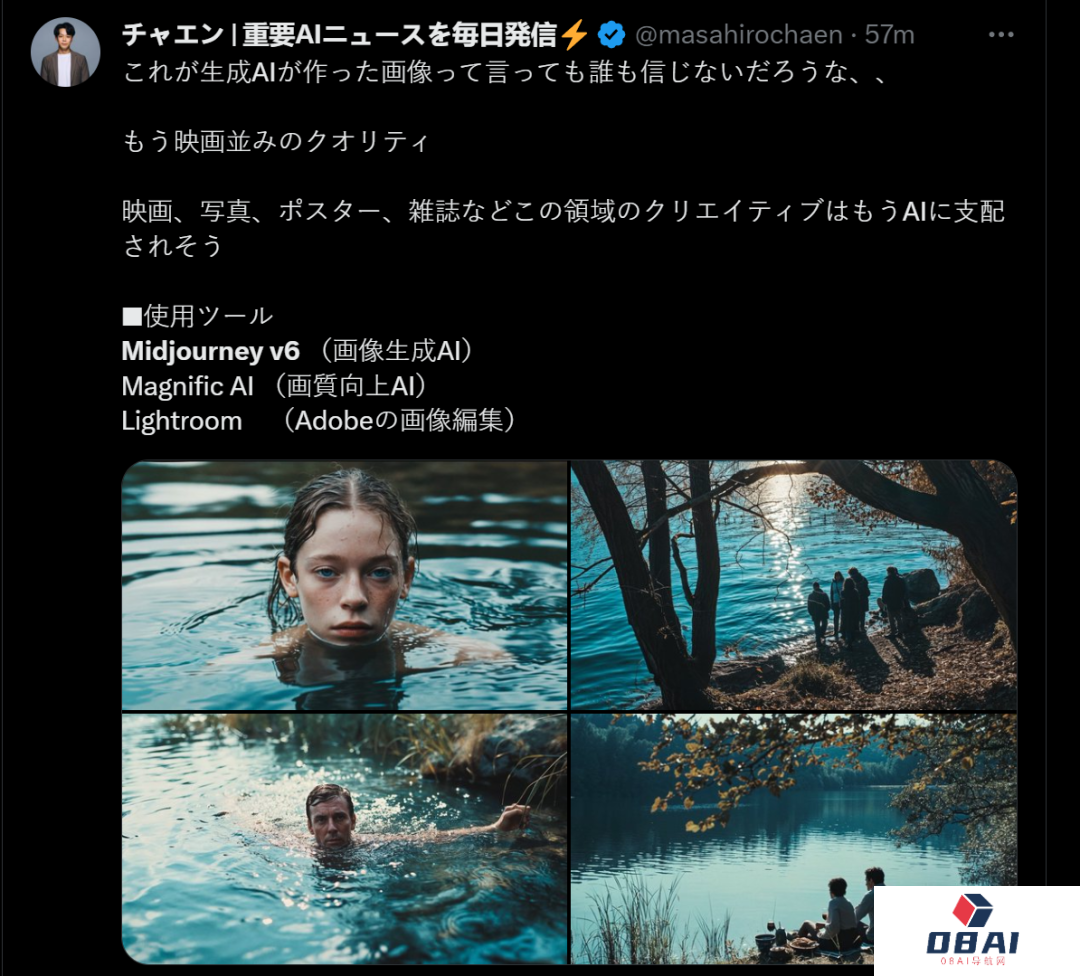
Task: Click the 使用ツール heading text
Action: click(x=209, y=316)
